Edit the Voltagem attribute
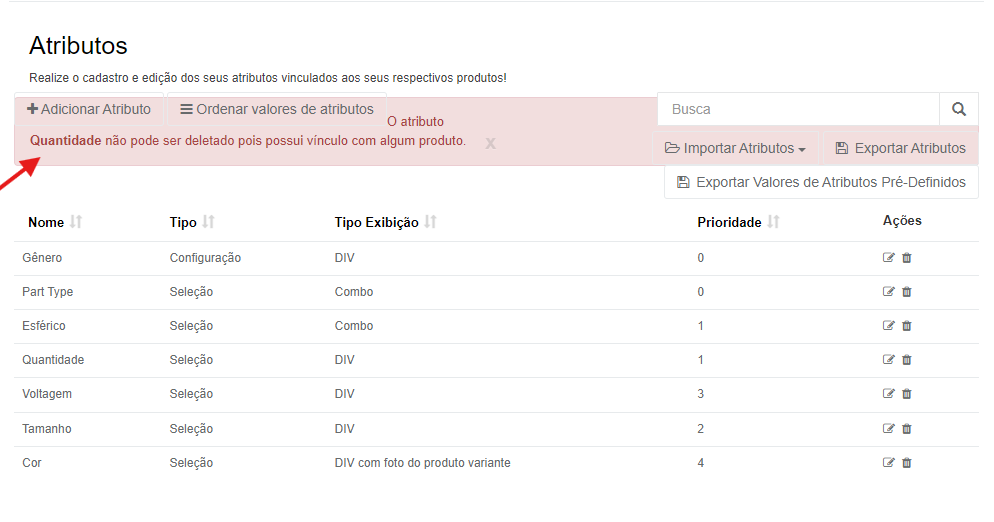This screenshot has height=522, width=994. coord(888,394)
